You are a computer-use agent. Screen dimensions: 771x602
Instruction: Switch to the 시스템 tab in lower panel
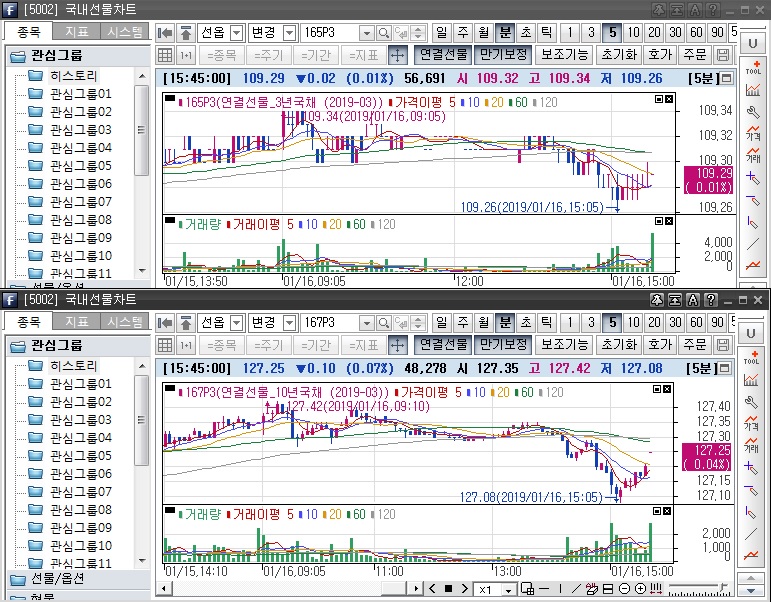(125, 322)
